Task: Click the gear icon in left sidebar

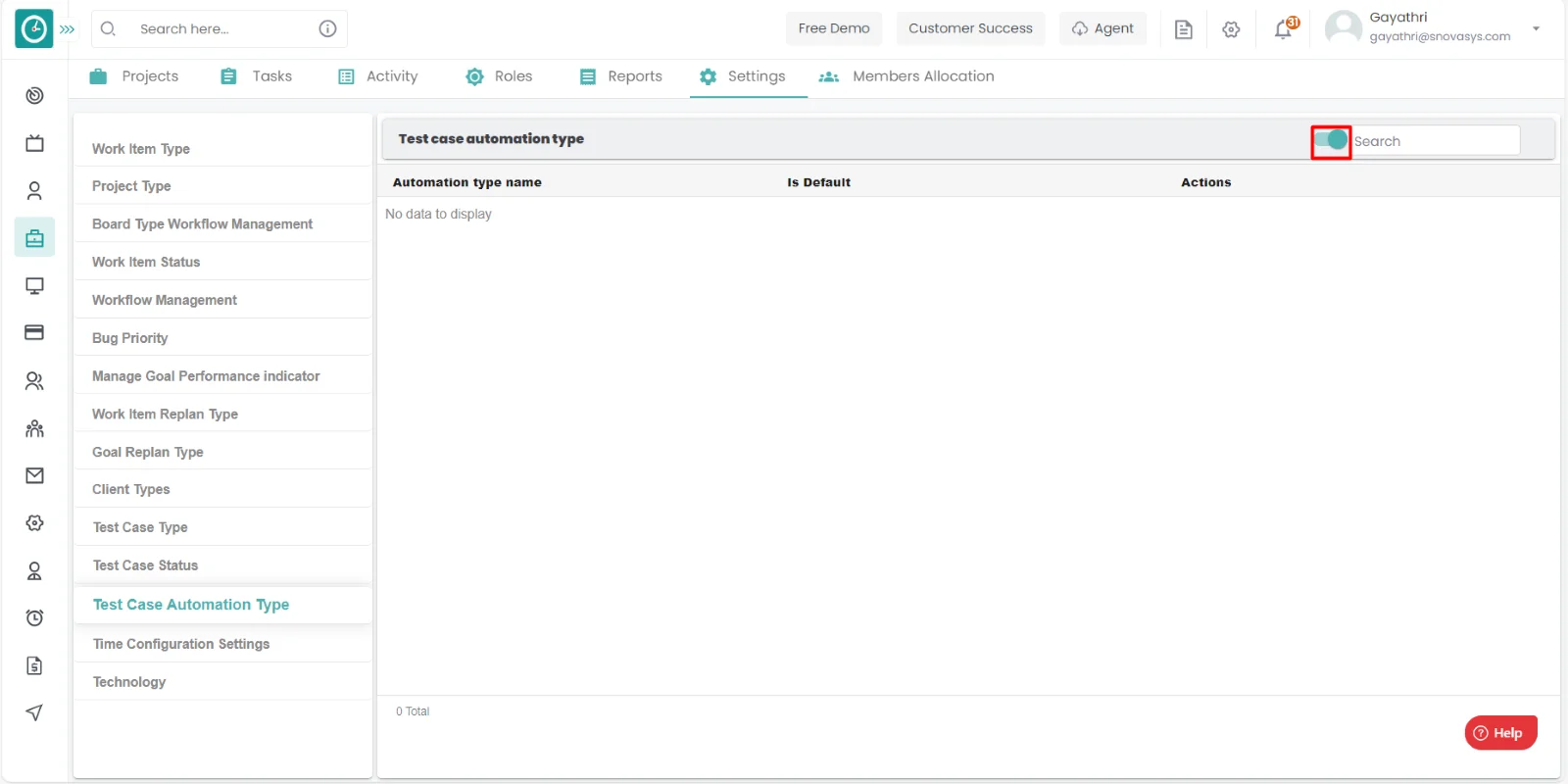Action: click(34, 523)
